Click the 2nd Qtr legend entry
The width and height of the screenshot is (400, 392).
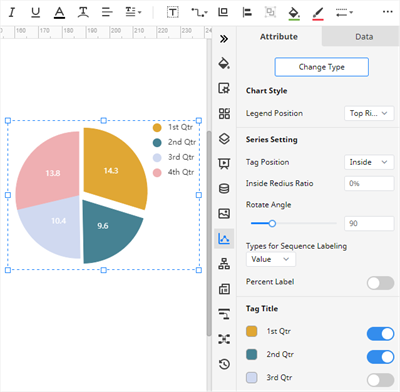[x=174, y=142]
